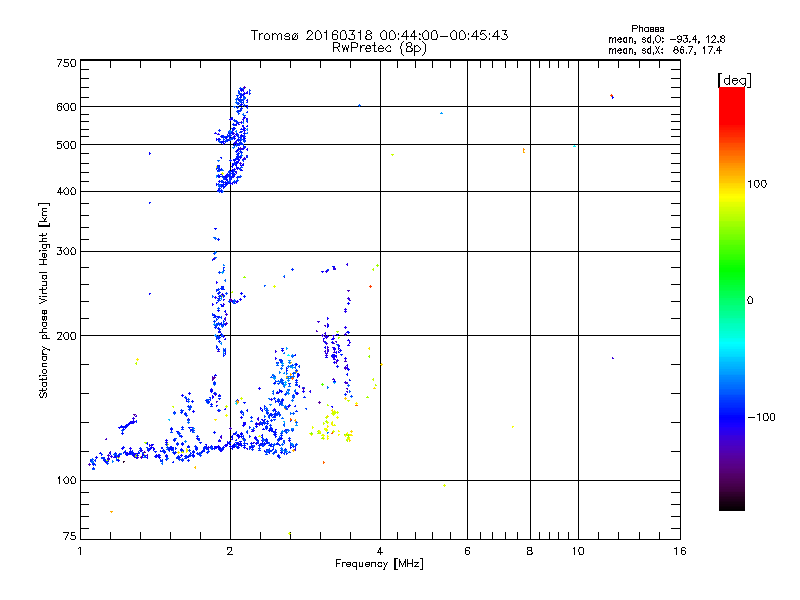Click the colorbar tick label '-100'
800x600 pixels.
pos(761,417)
